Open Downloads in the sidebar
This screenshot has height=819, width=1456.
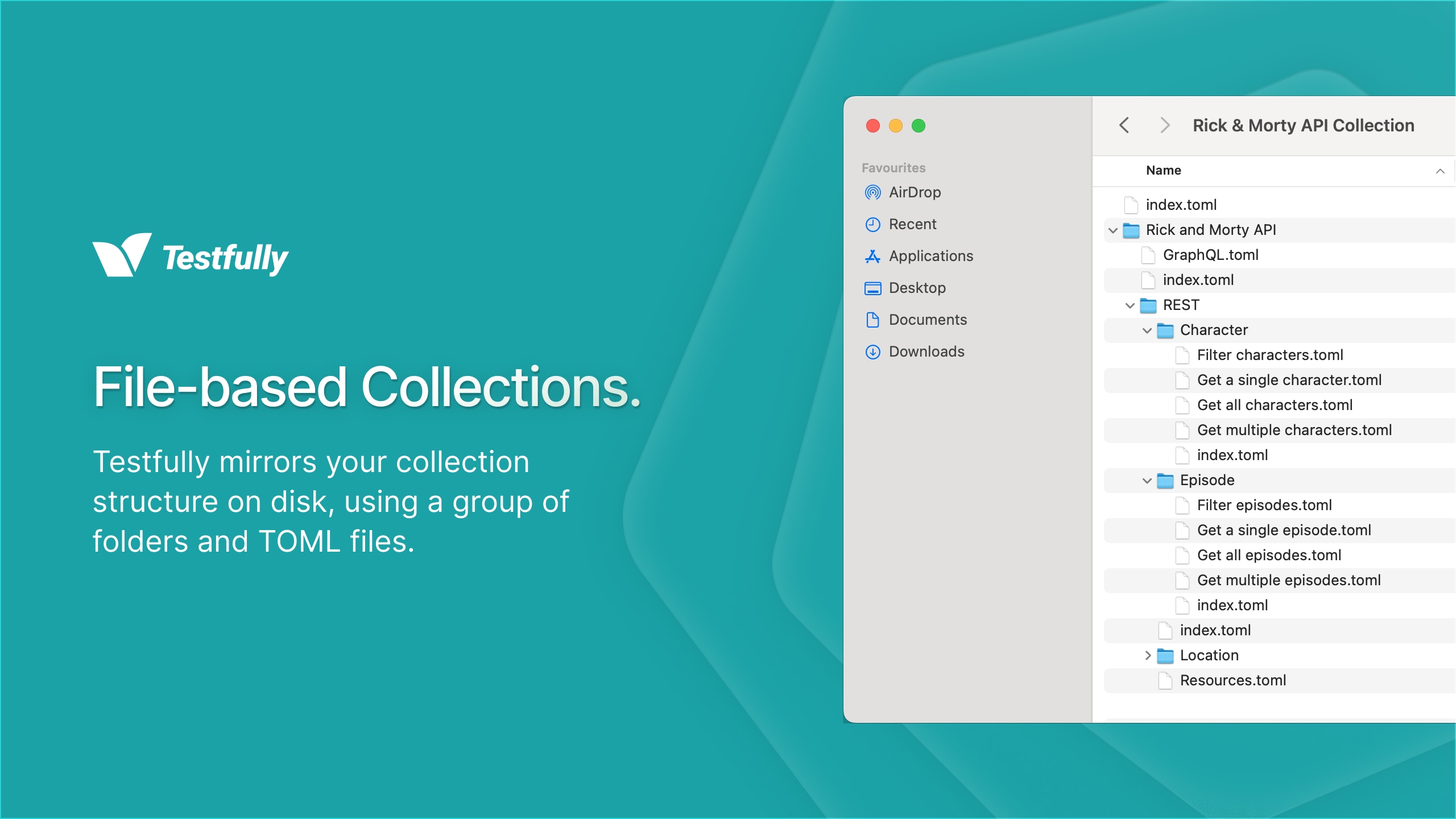pos(926,351)
